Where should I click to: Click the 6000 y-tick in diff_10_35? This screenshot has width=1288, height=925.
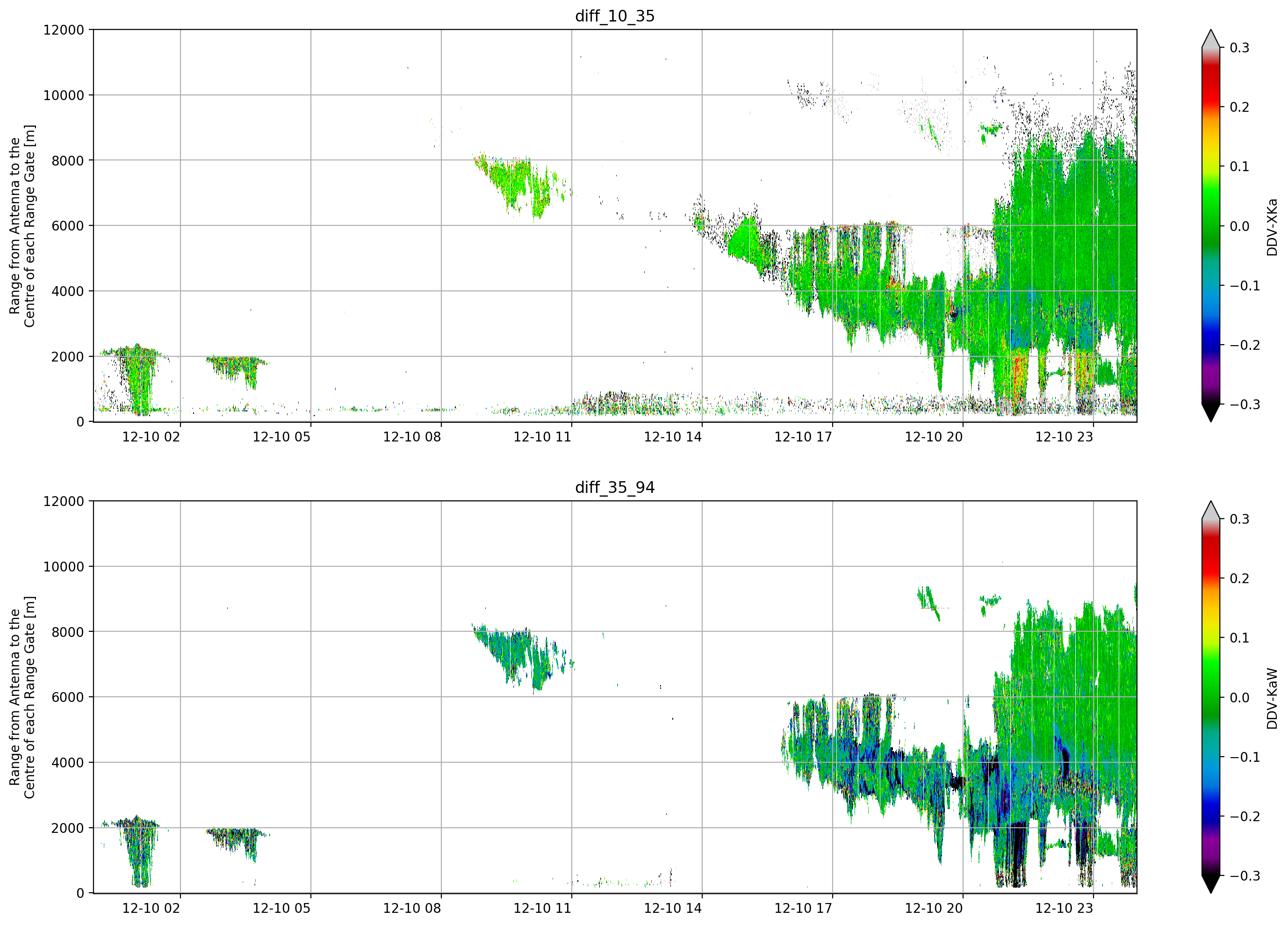pyautogui.click(x=68, y=225)
